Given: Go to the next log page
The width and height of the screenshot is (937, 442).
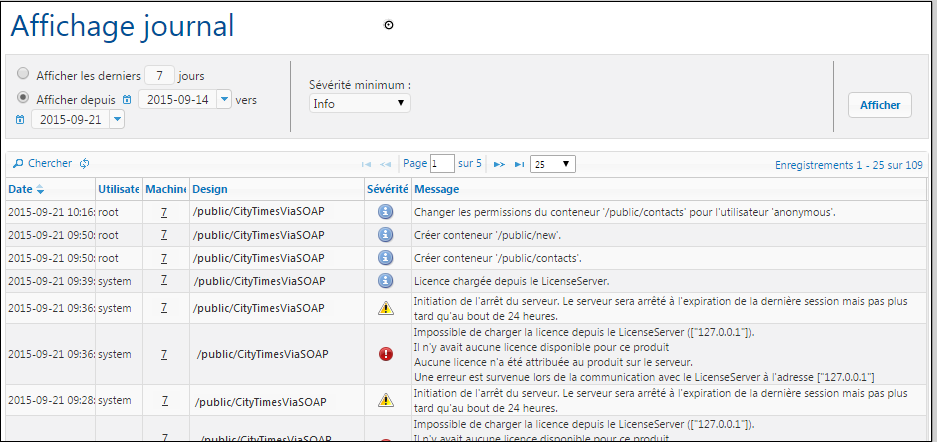Looking at the screenshot, I should click(x=499, y=164).
